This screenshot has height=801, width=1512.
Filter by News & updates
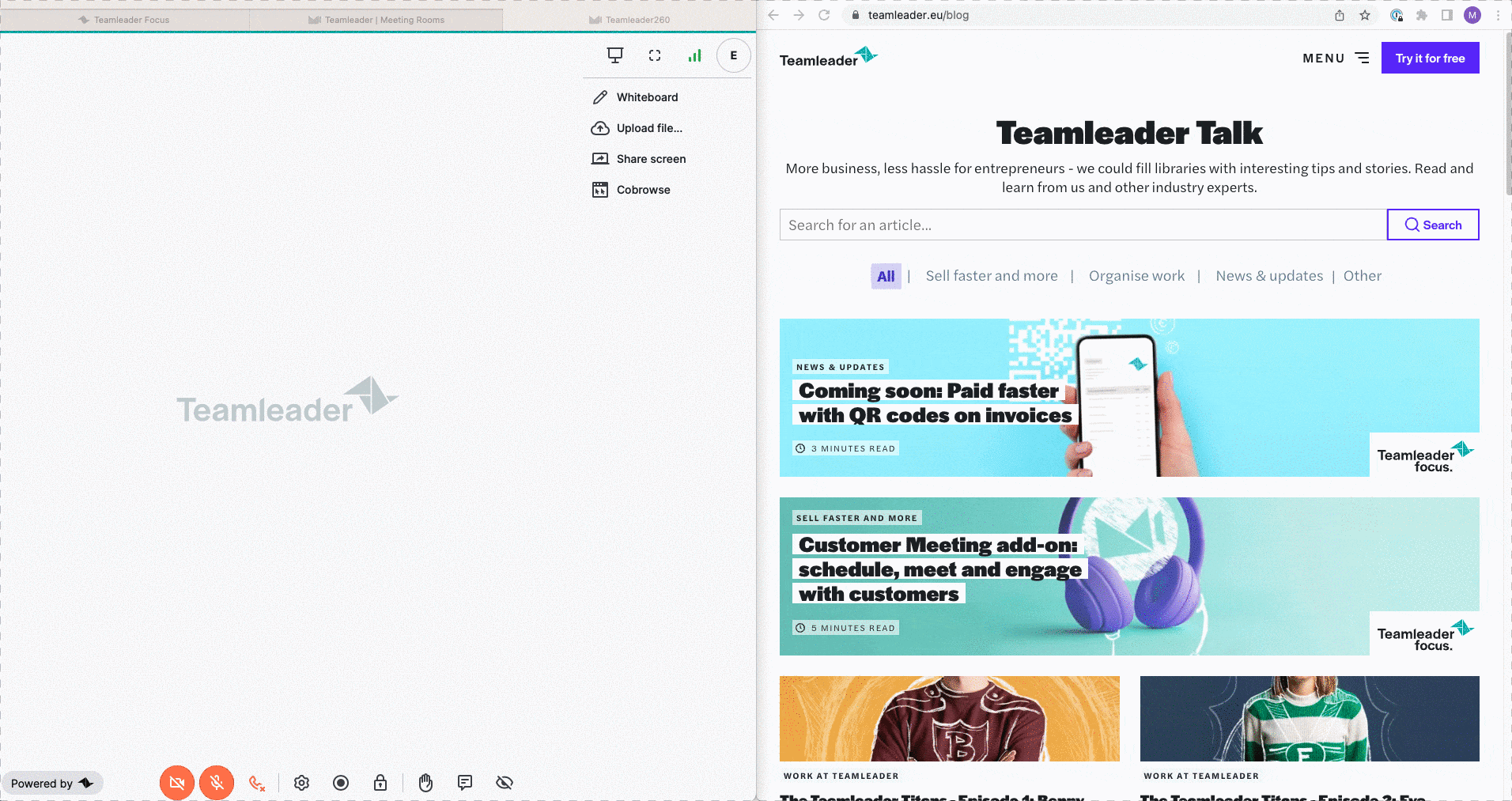coord(1269,276)
